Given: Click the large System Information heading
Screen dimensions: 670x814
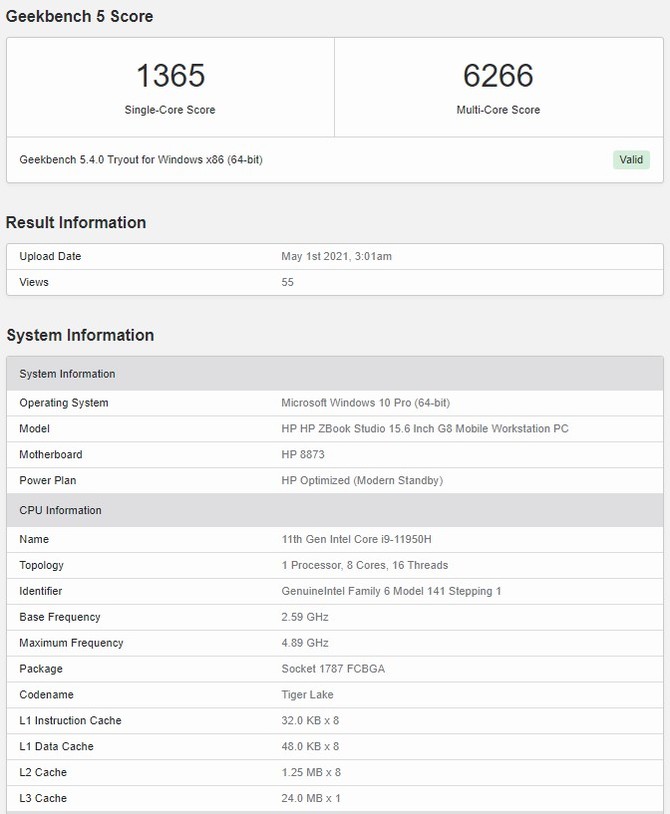Looking at the screenshot, I should point(80,335).
